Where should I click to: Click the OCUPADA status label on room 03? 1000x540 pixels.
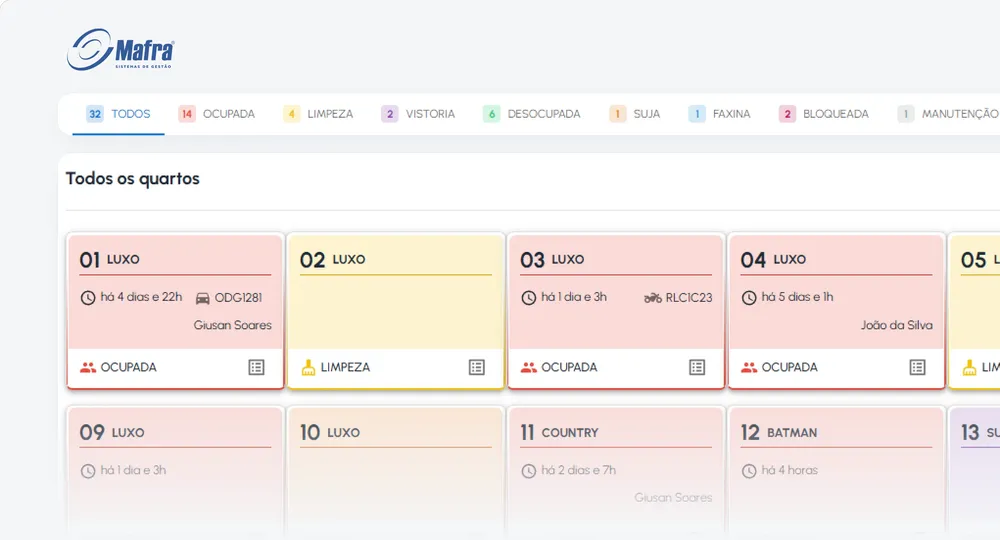(x=569, y=367)
